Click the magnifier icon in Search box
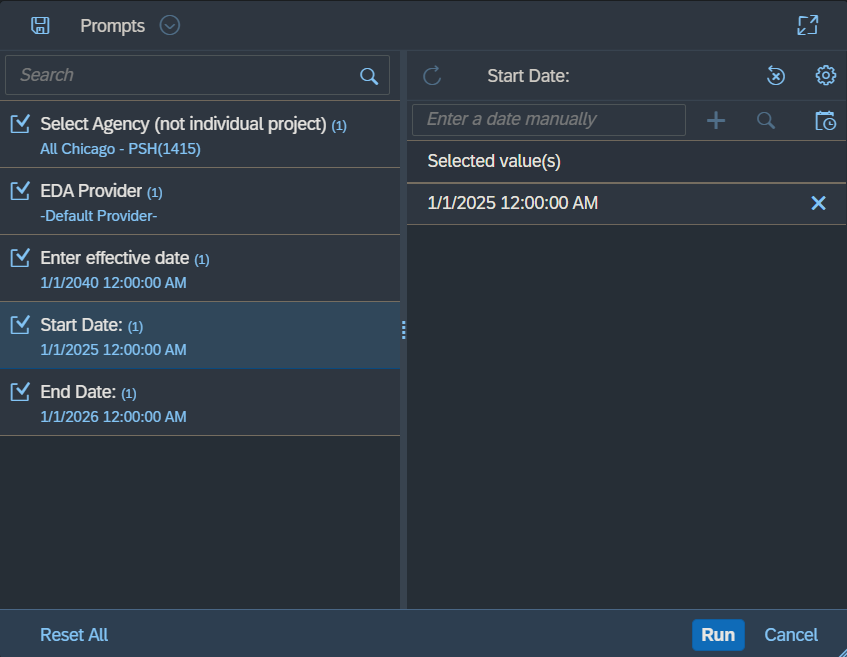Viewport: 847px width, 657px height. tap(369, 76)
